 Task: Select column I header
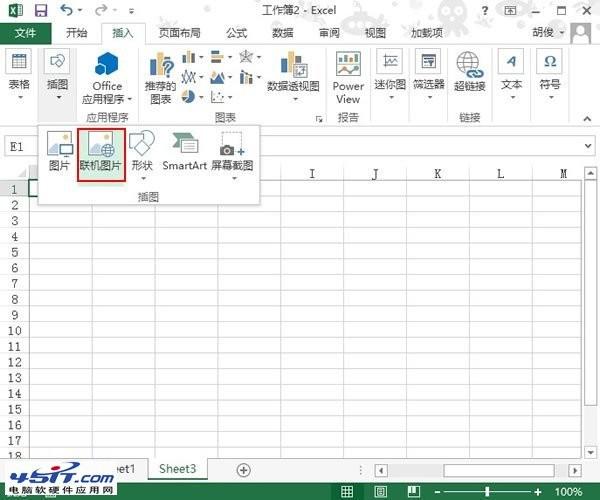tap(312, 174)
